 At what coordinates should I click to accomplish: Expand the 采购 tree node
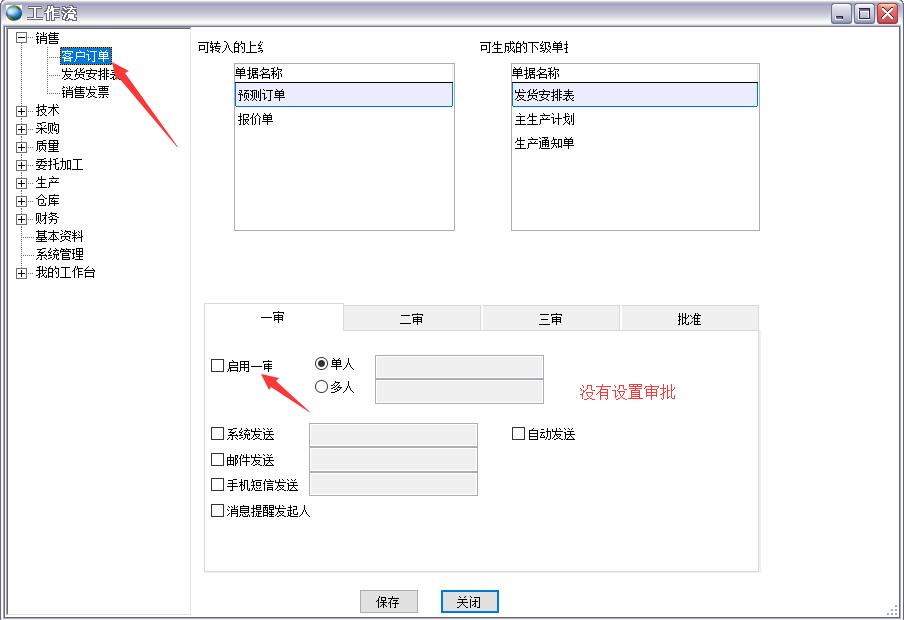click(x=21, y=129)
